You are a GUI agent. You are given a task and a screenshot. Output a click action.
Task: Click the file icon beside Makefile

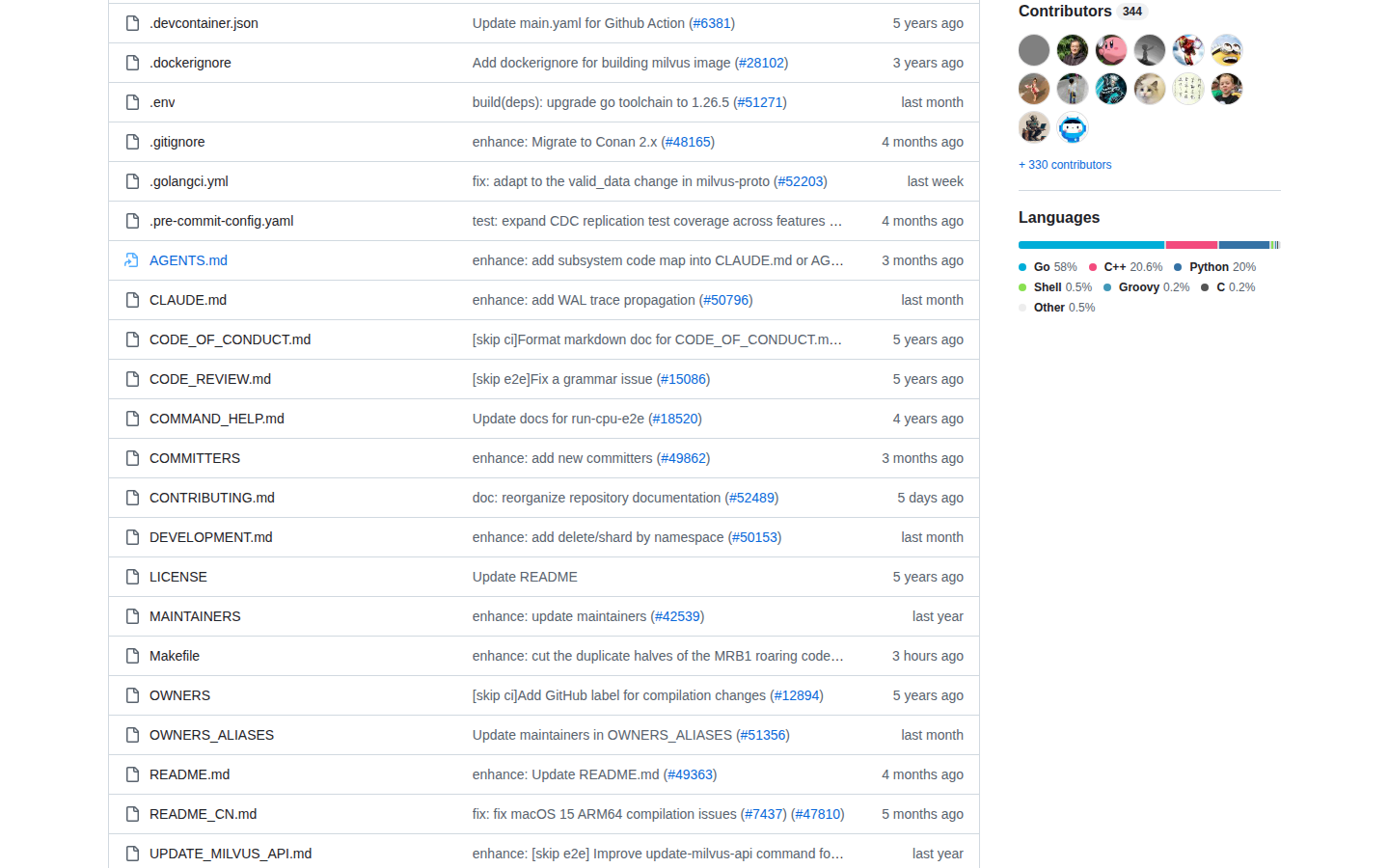[x=132, y=656]
